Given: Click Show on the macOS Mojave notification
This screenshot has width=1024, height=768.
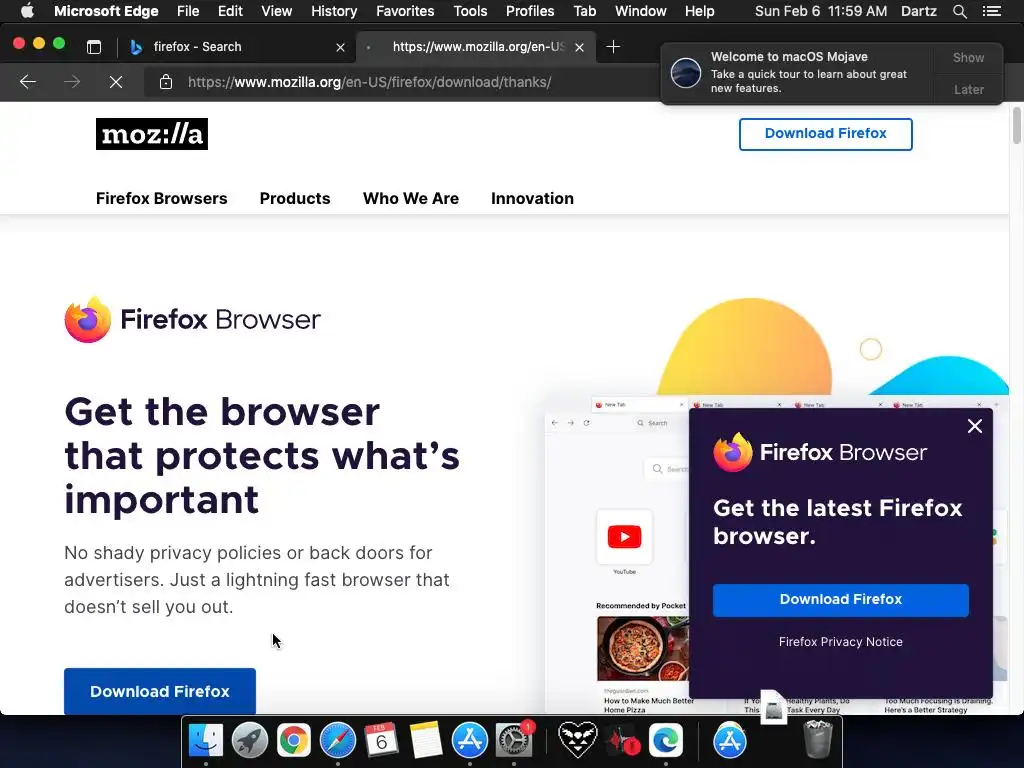Looking at the screenshot, I should click(x=968, y=57).
